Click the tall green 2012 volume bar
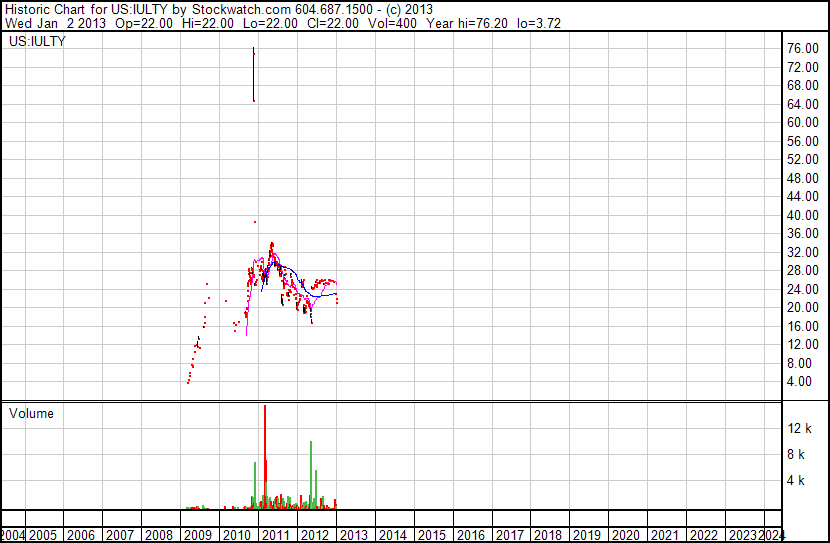 click(x=311, y=475)
